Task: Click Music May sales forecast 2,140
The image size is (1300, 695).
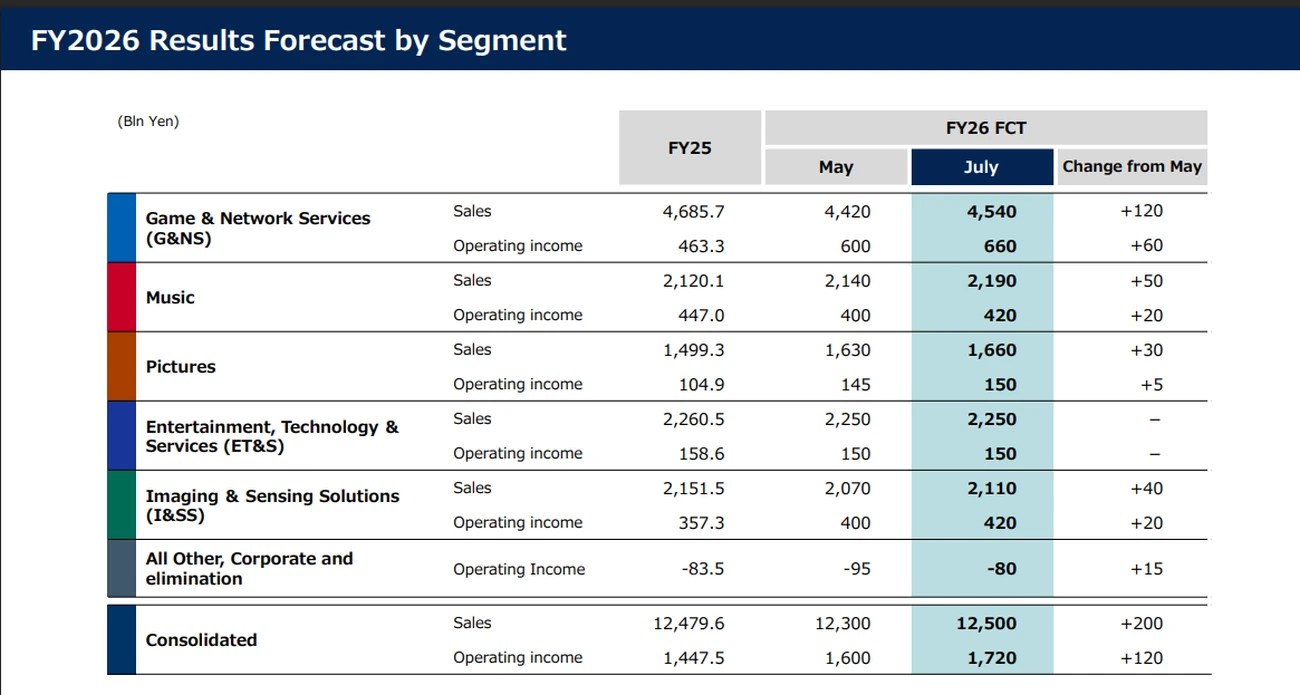Action: pyautogui.click(x=848, y=281)
